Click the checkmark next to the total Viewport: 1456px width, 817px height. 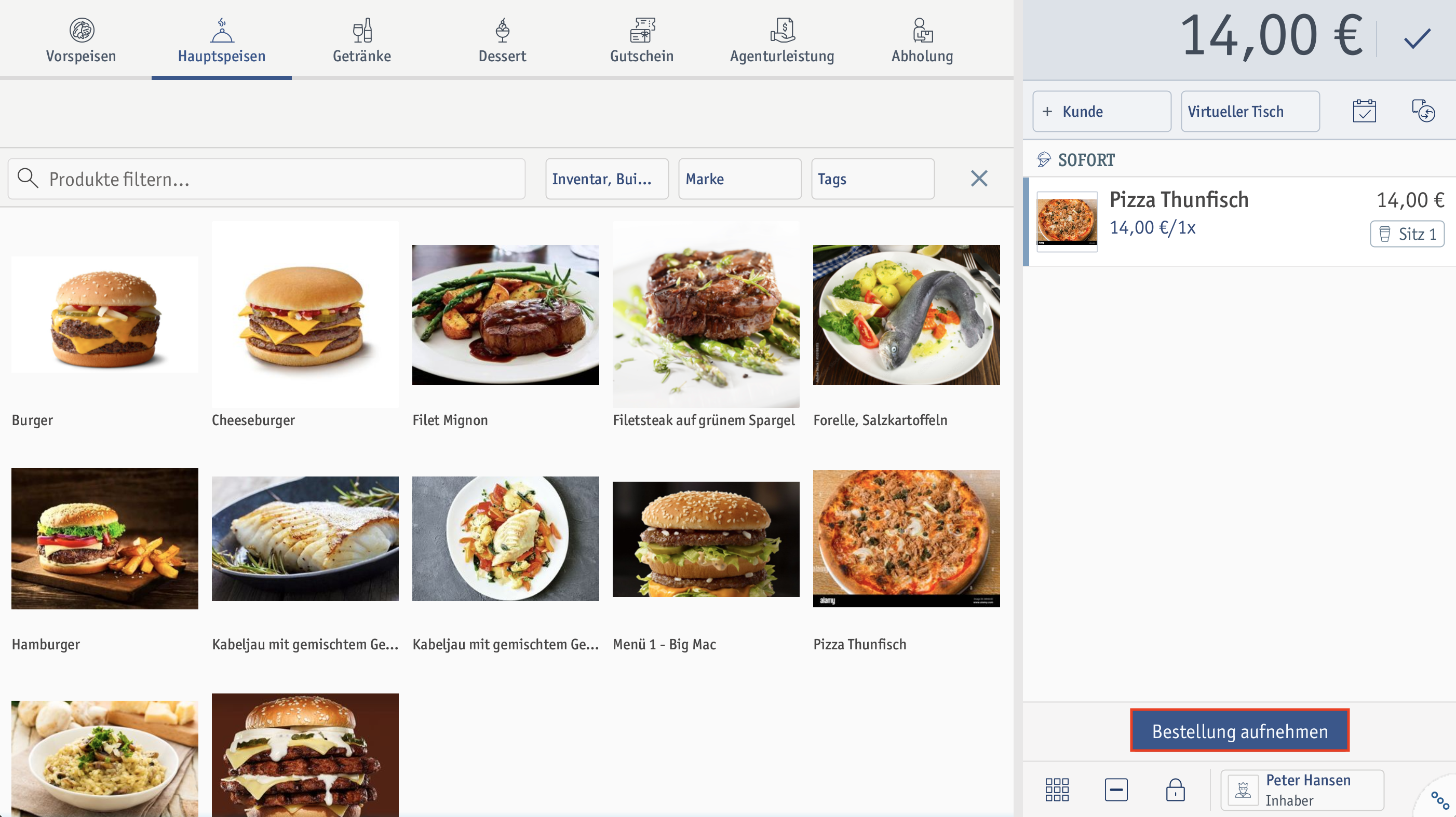coord(1417,38)
